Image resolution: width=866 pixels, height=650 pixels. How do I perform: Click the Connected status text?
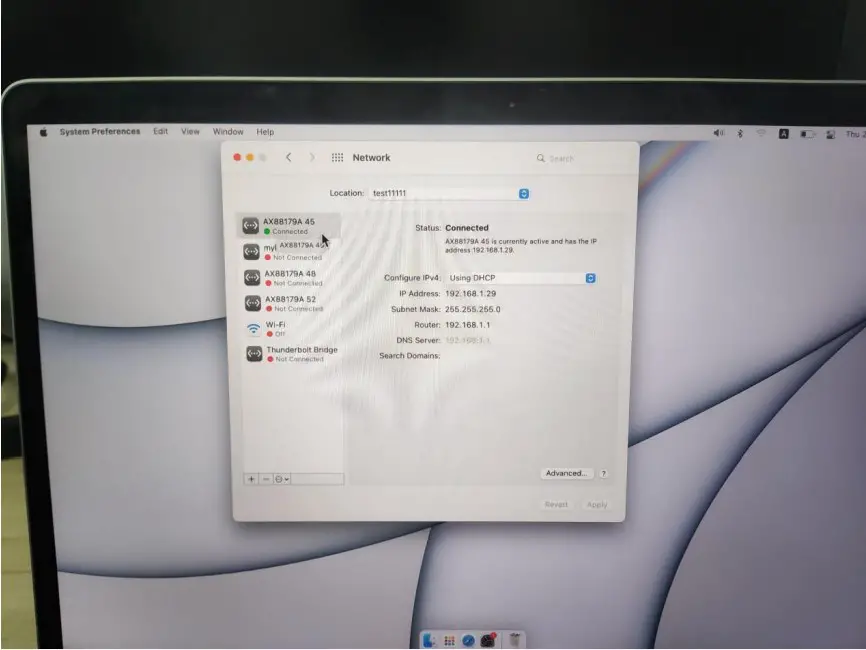(467, 228)
